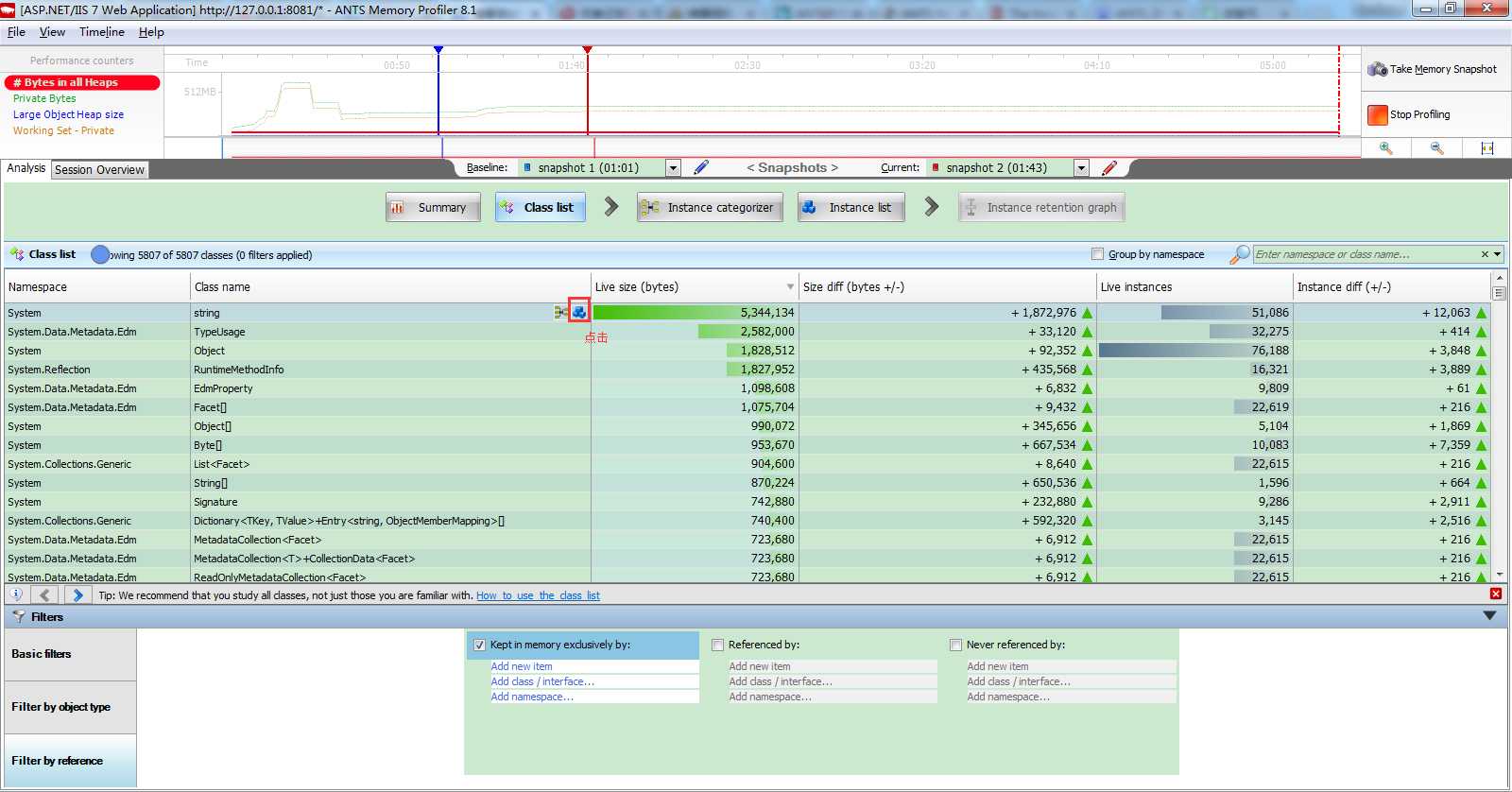Toggle the Group by namespace checkbox
1512x792 pixels.
[1097, 254]
